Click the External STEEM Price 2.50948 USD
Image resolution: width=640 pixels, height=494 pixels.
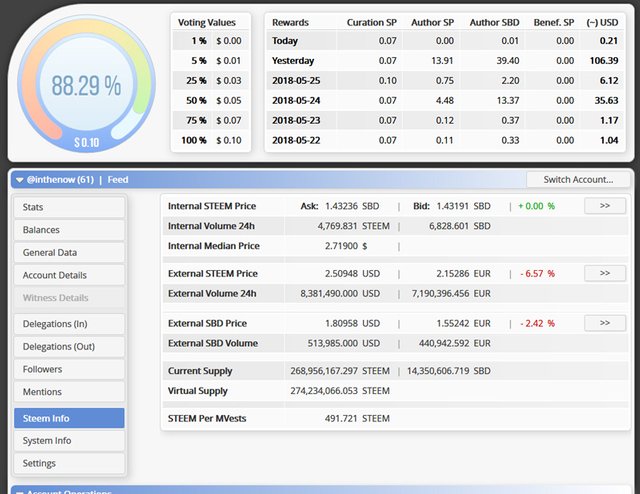tap(352, 274)
